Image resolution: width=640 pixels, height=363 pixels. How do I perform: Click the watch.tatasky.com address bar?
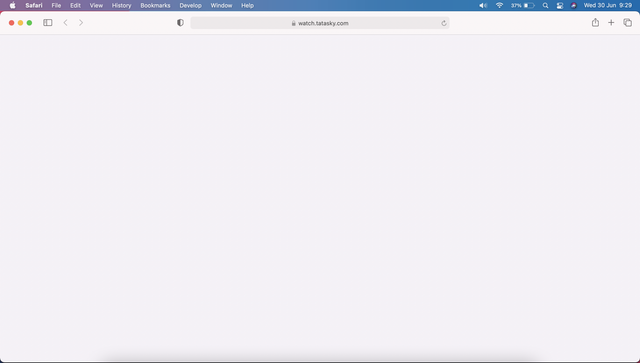pyautogui.click(x=320, y=23)
